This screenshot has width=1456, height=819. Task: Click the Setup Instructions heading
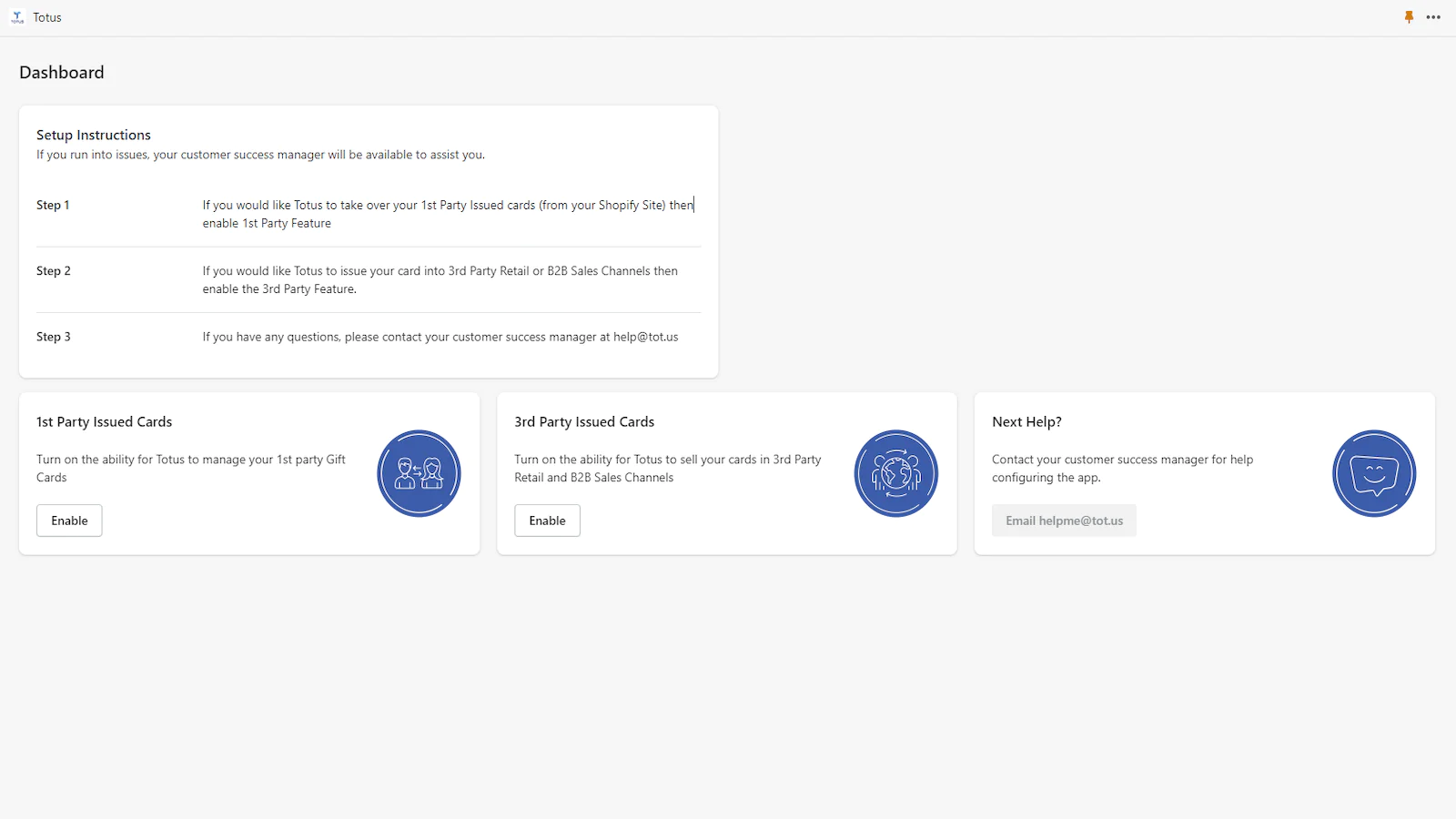coord(94,135)
